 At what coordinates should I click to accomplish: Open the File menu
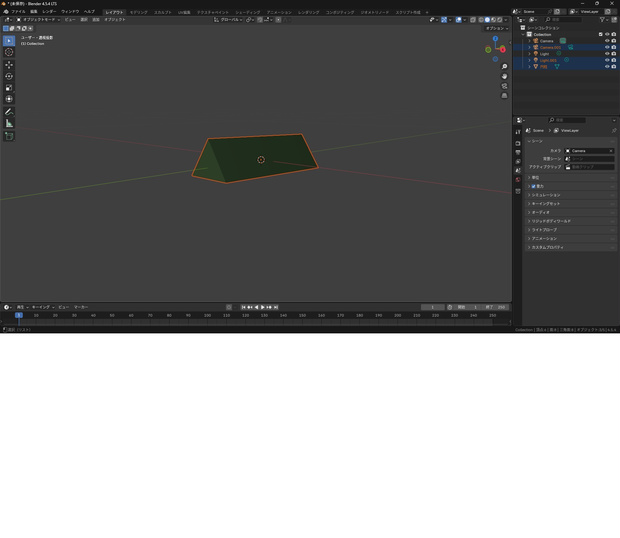tap(18, 11)
